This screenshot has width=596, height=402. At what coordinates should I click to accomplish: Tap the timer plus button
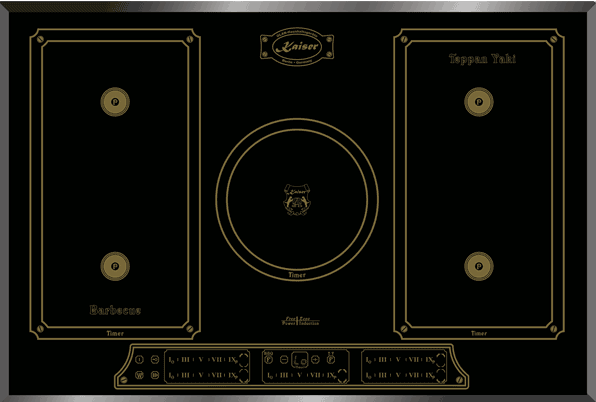315,359
